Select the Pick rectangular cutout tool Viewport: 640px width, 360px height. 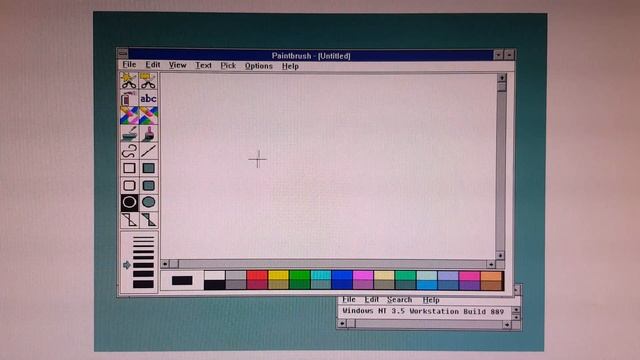click(148, 81)
